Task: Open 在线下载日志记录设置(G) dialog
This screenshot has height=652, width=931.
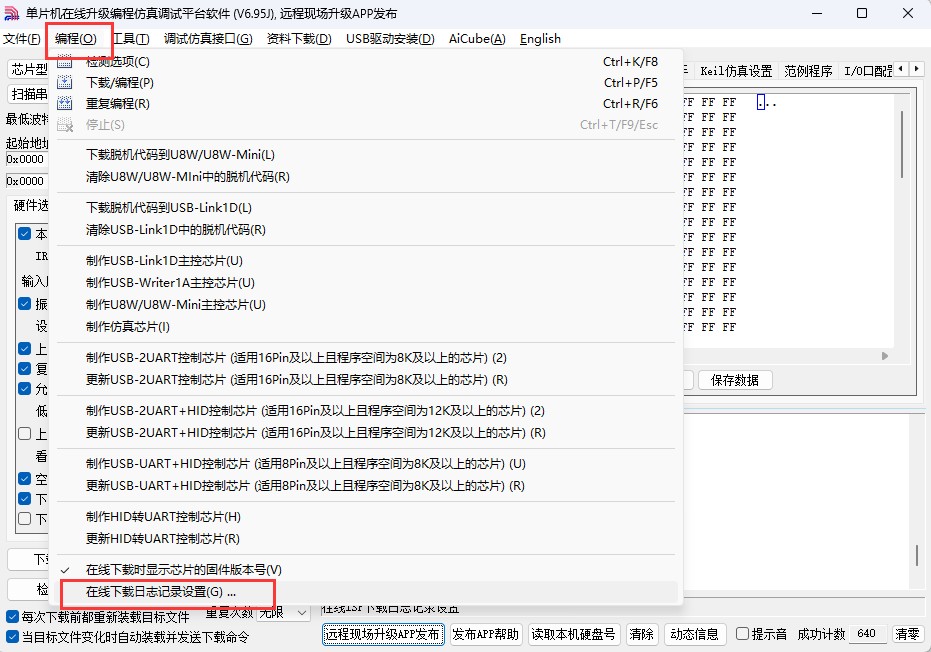Action: pos(366,591)
